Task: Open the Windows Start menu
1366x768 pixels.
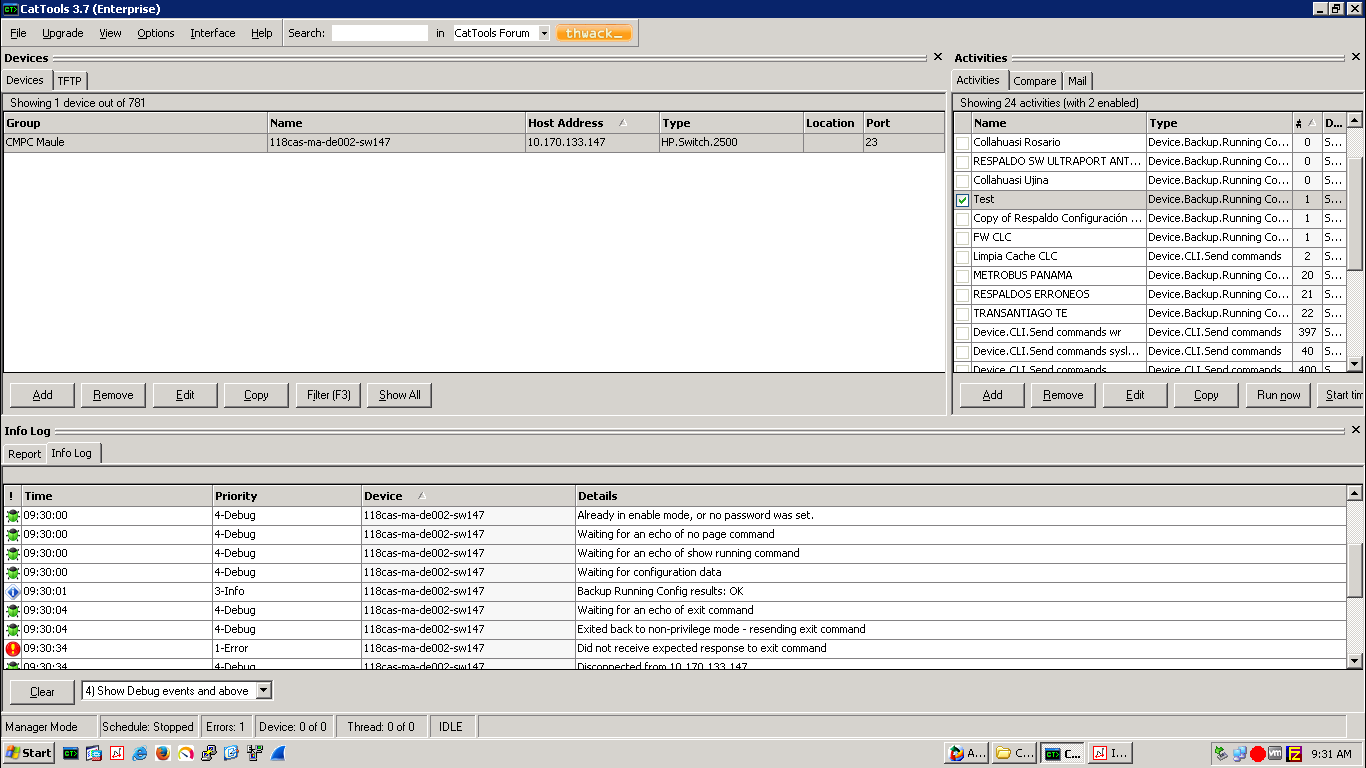Action: pyautogui.click(x=28, y=753)
